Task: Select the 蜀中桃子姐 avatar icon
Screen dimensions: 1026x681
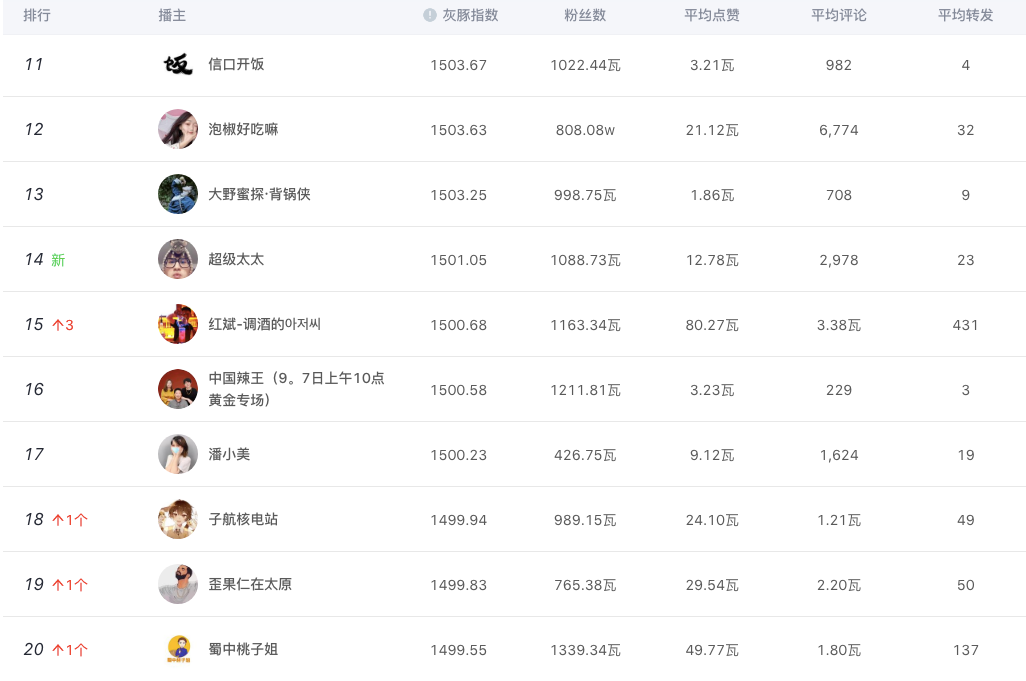Action: point(178,649)
